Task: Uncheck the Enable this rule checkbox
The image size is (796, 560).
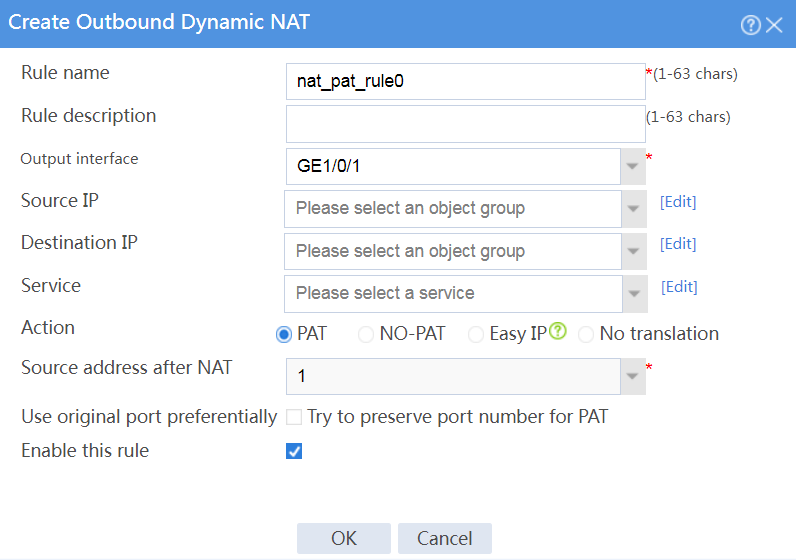Action: pyautogui.click(x=294, y=451)
